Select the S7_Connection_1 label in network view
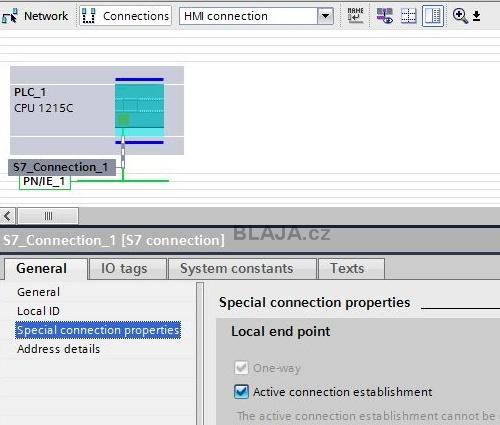 tap(62, 167)
